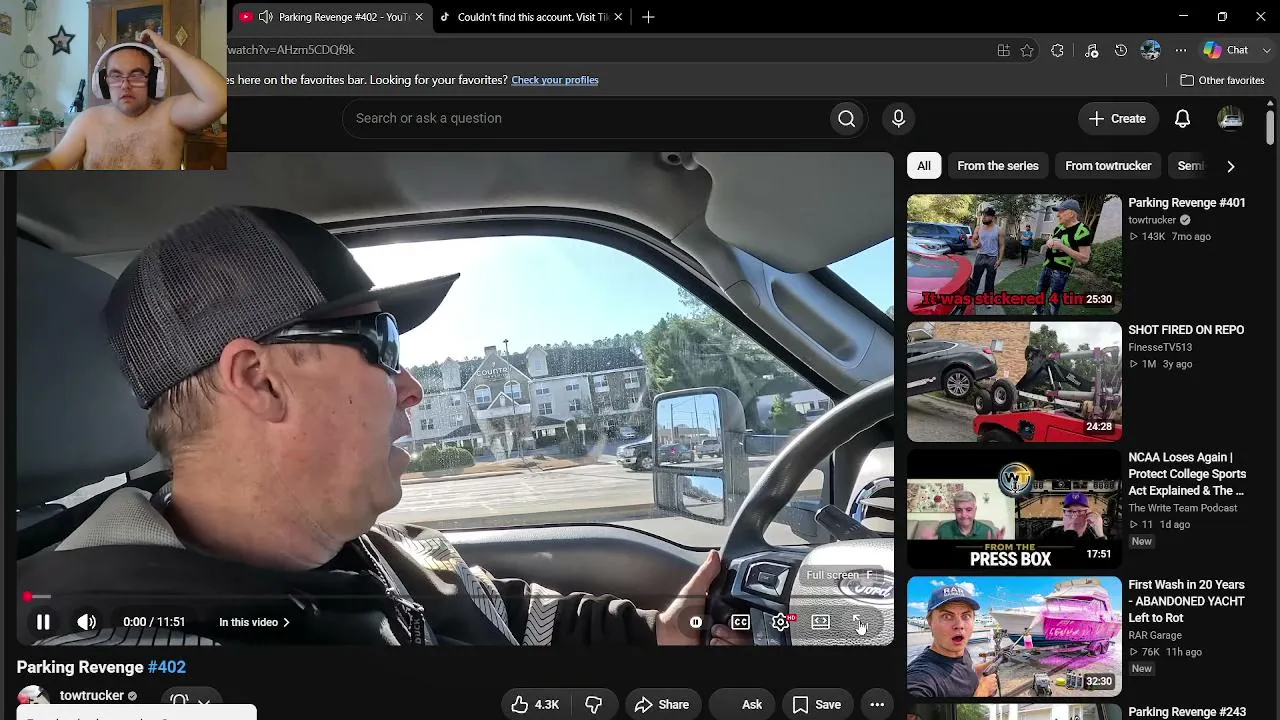Open a new browser tab
Viewport: 1280px width, 720px height.
(648, 17)
